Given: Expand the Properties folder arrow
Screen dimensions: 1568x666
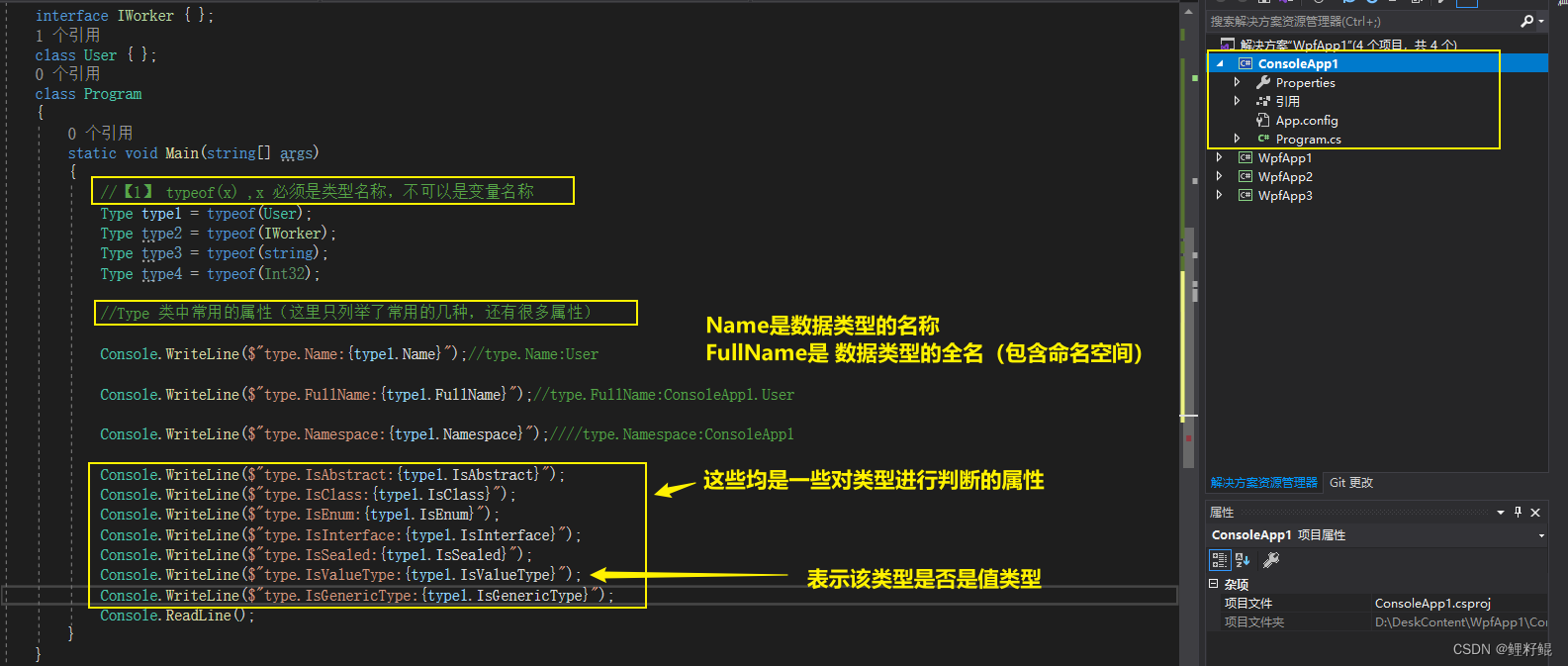Looking at the screenshot, I should 1237,82.
